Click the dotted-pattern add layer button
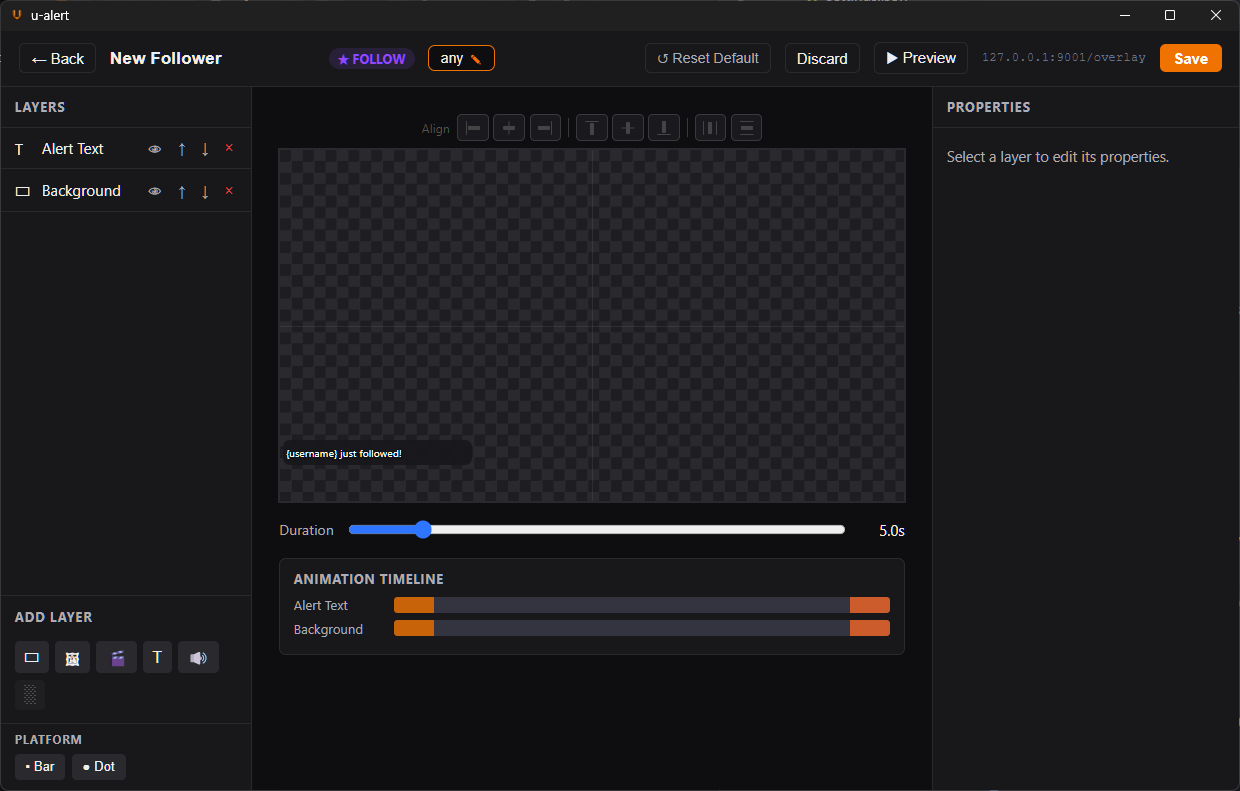The image size is (1240, 791). [x=30, y=695]
